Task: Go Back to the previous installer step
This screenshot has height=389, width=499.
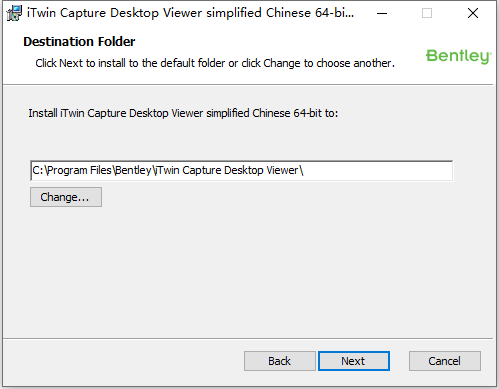Action: click(279, 361)
